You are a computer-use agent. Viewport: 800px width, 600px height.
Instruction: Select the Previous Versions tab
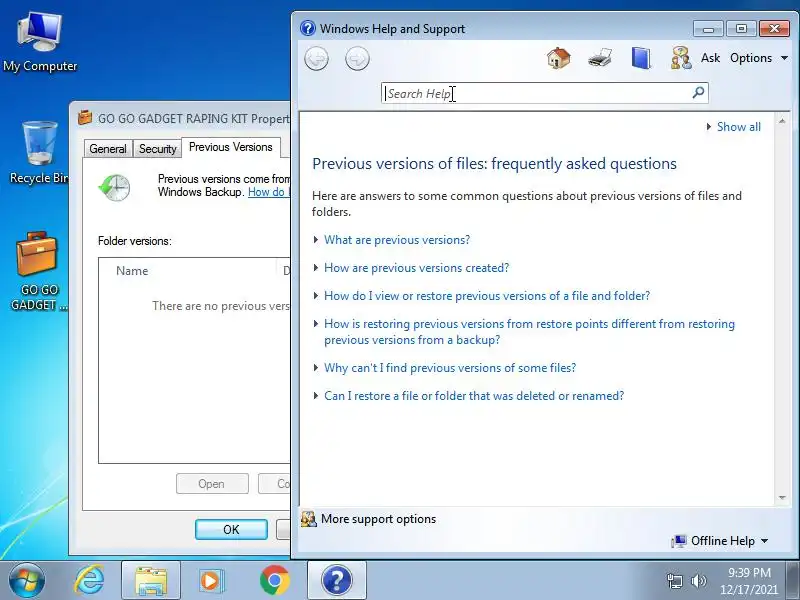click(231, 147)
